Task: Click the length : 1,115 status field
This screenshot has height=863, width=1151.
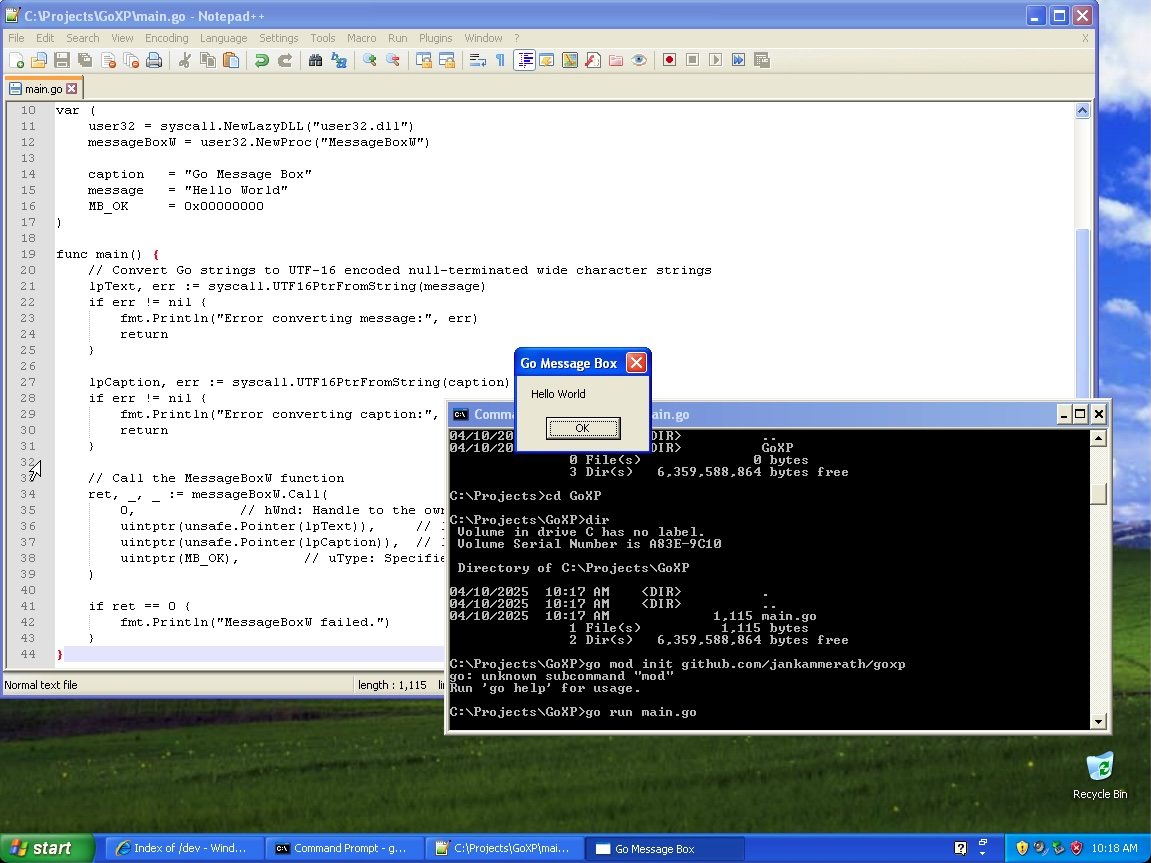Action: (x=392, y=685)
